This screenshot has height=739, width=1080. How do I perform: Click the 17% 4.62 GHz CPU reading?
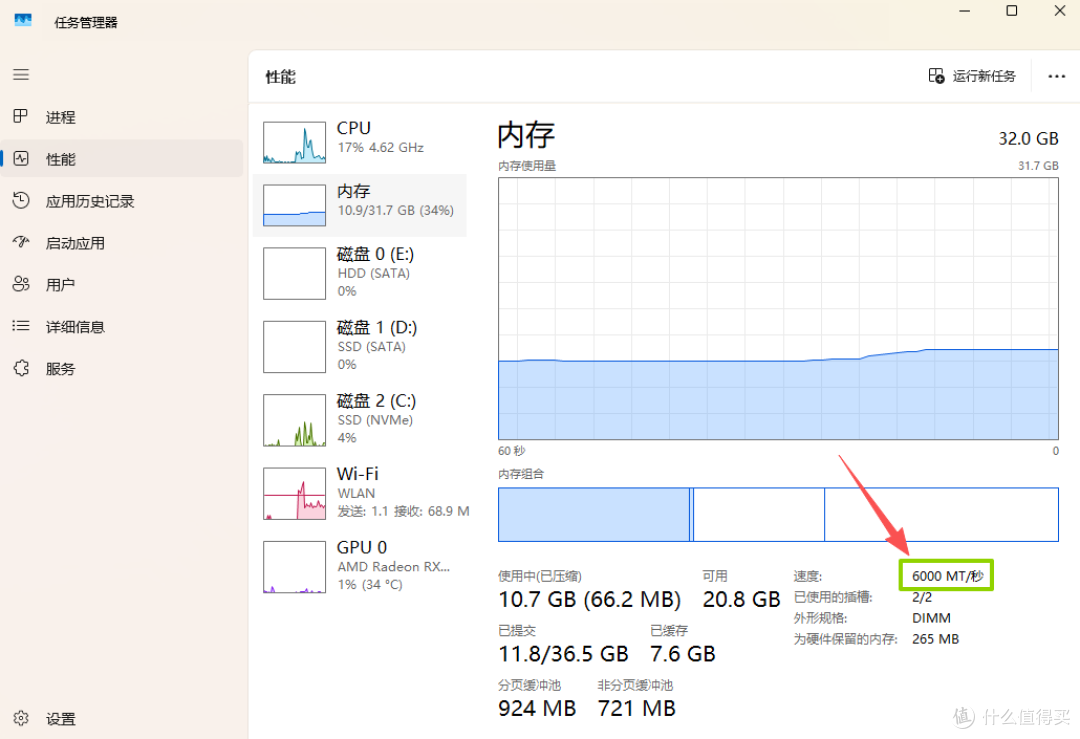click(x=380, y=147)
